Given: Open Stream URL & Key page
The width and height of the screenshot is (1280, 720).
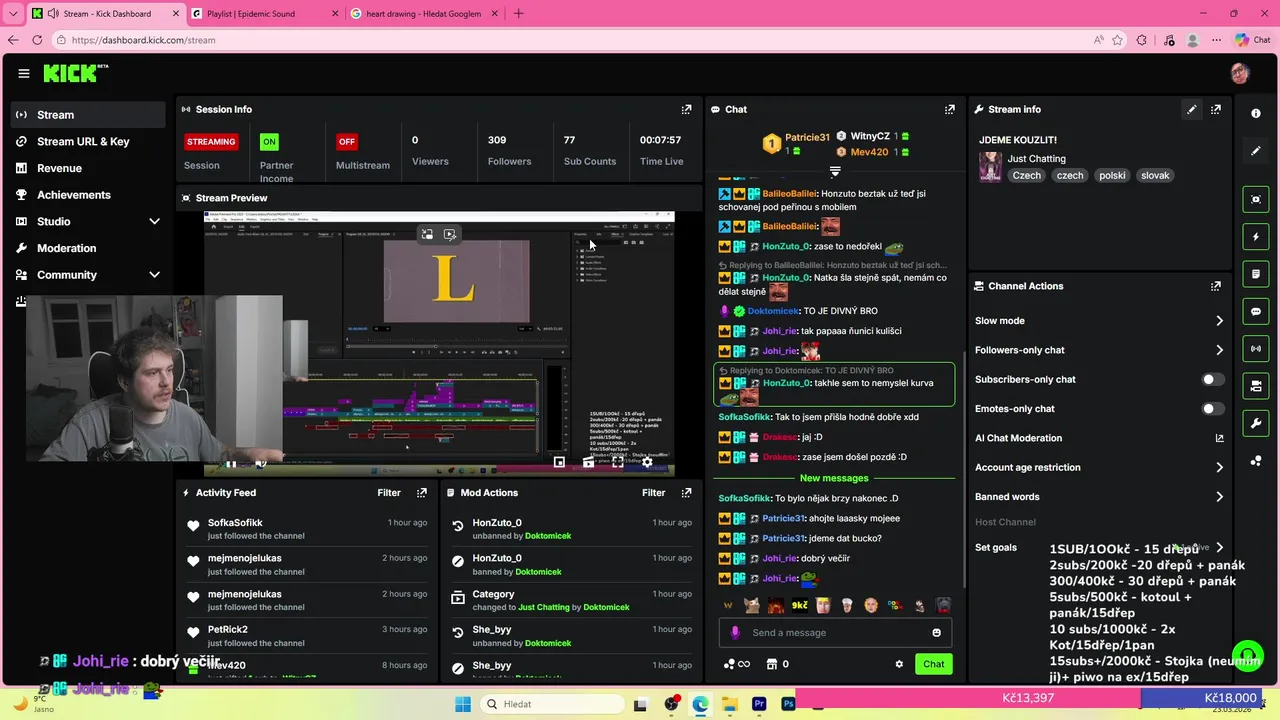Looking at the screenshot, I should pos(89,141).
